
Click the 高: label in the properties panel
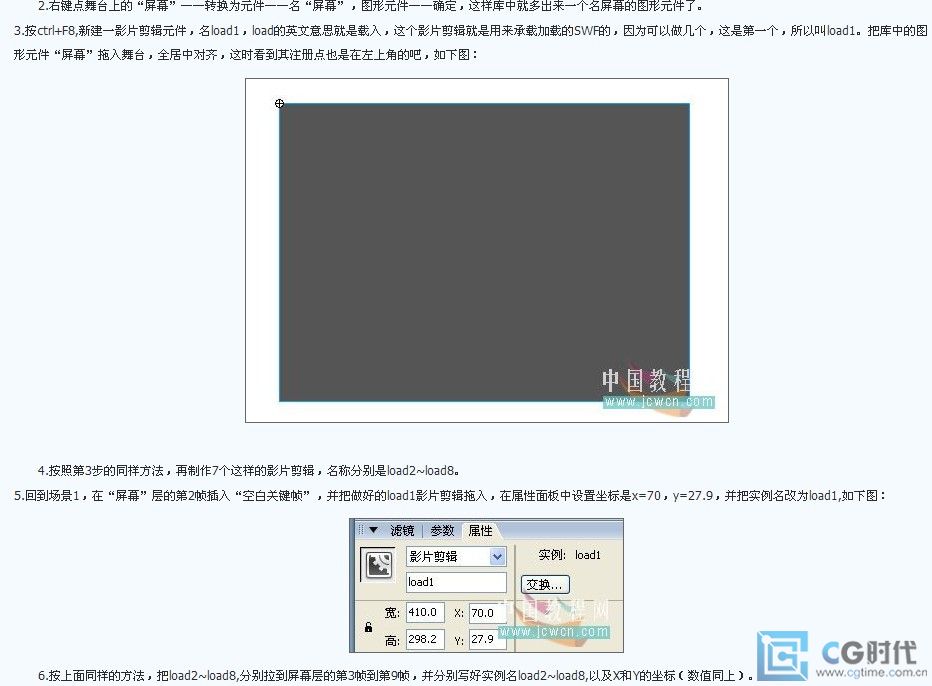(x=392, y=640)
